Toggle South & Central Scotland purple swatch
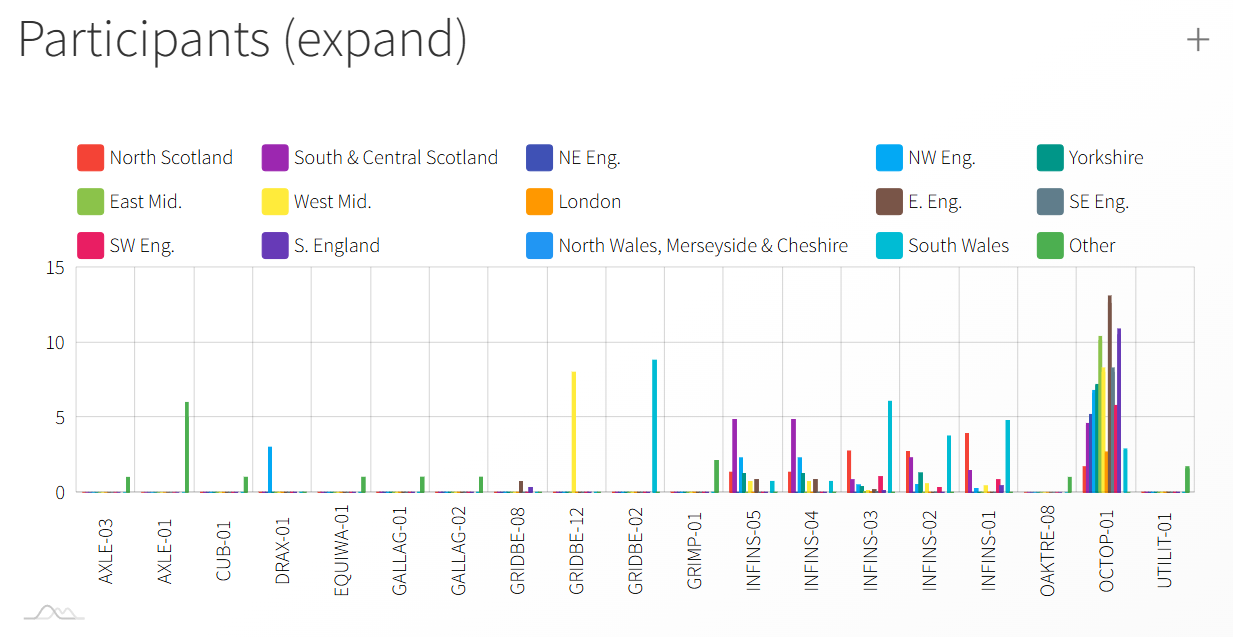Screen dimensions: 1233x637 [275, 158]
